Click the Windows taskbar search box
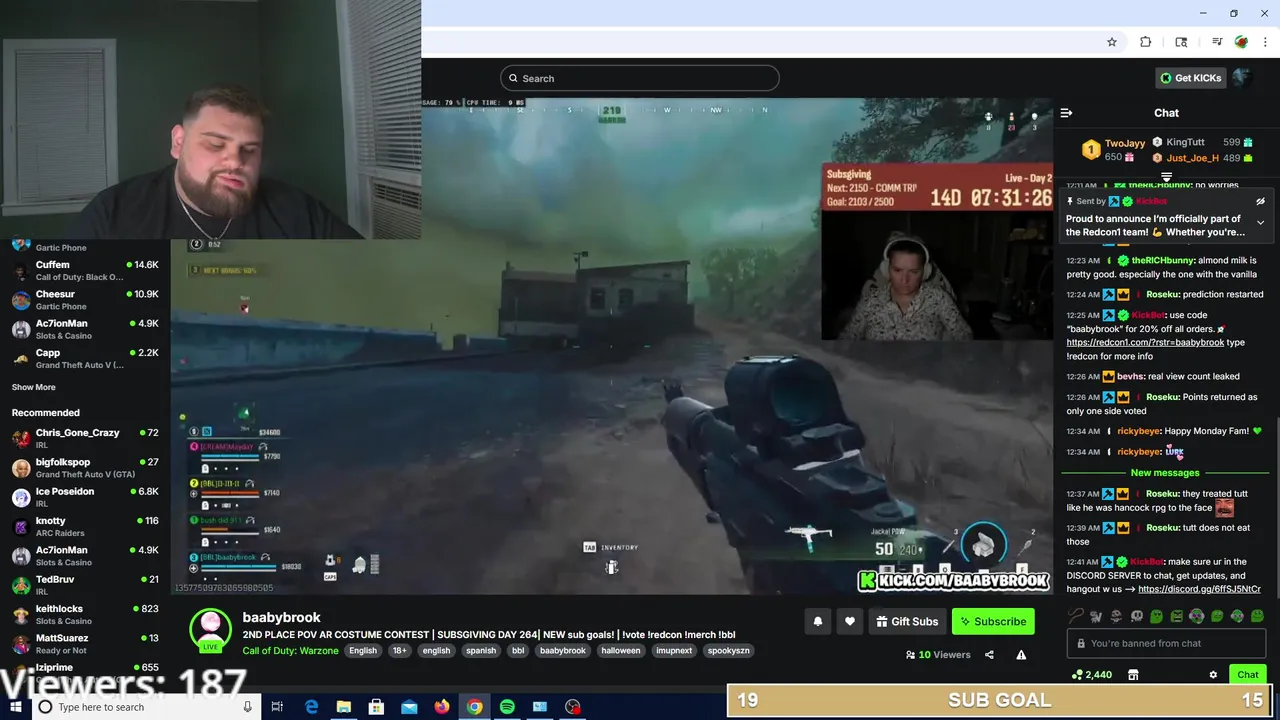 (145, 707)
